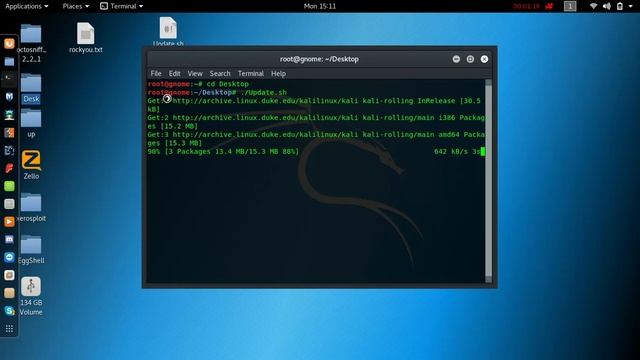This screenshot has width=640, height=360.
Task: Open the Files manager in the dock
Action: coord(9,61)
